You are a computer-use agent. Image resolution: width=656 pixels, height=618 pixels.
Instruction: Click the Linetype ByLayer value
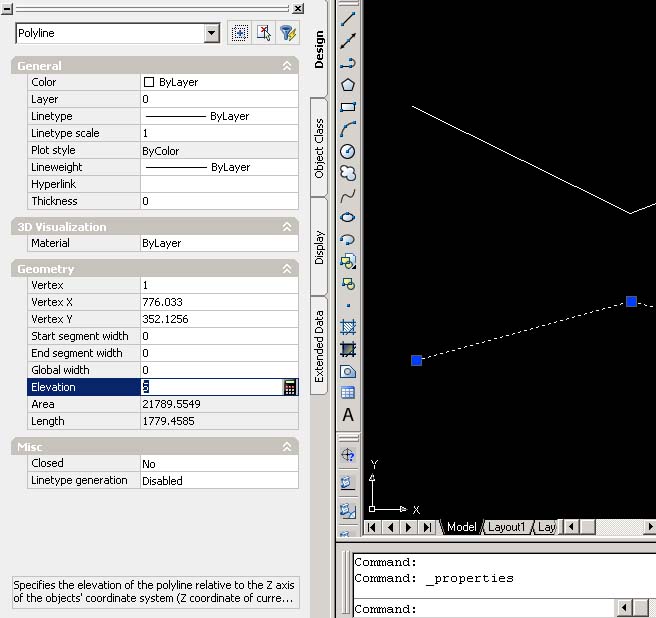(x=219, y=116)
